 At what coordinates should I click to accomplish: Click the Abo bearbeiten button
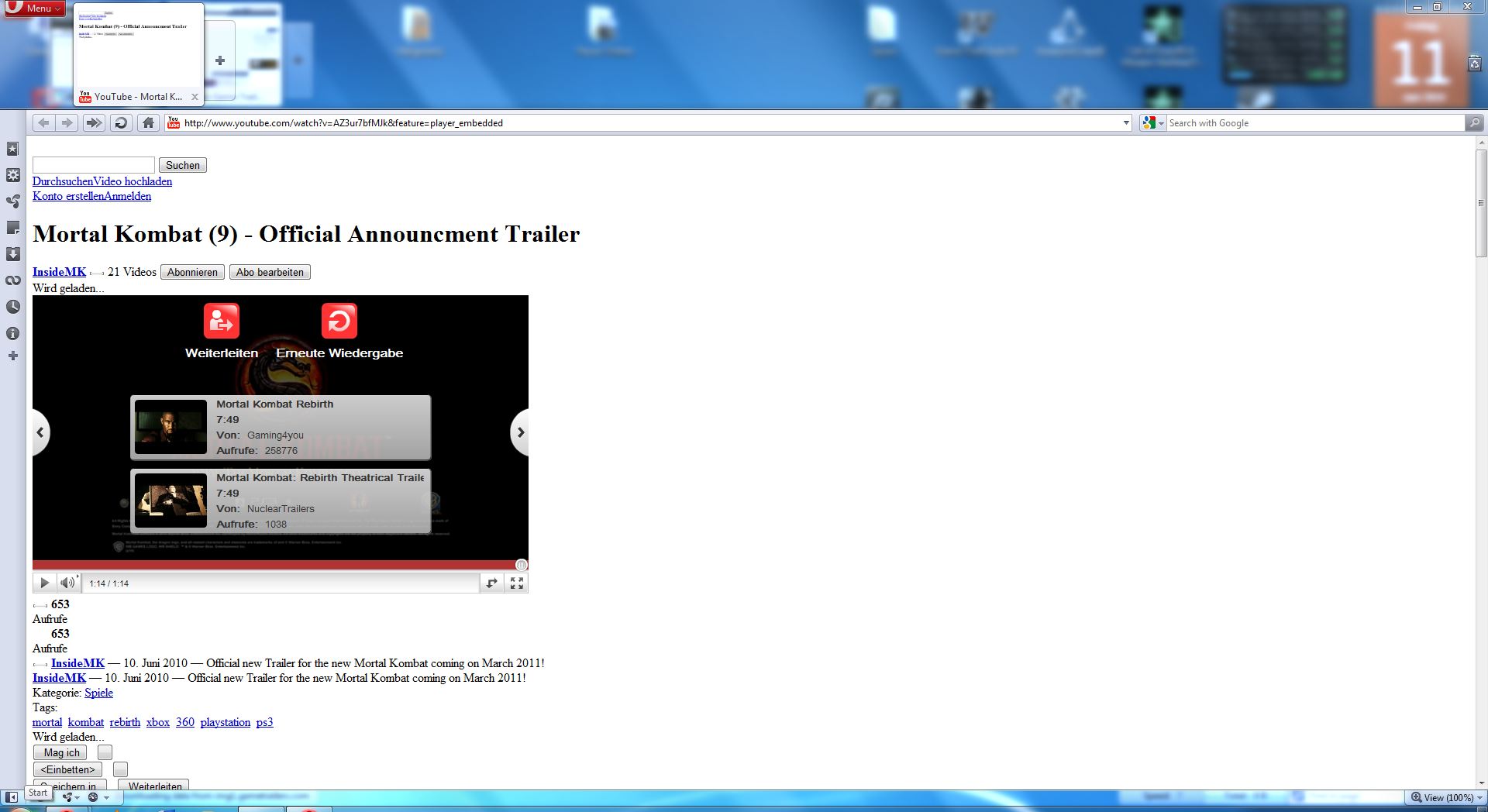(x=270, y=272)
